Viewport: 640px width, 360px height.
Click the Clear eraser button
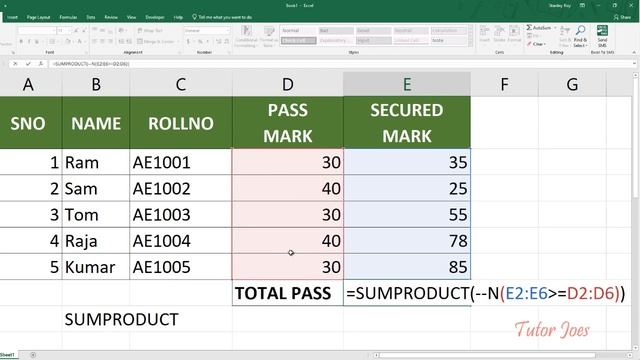(x=536, y=44)
